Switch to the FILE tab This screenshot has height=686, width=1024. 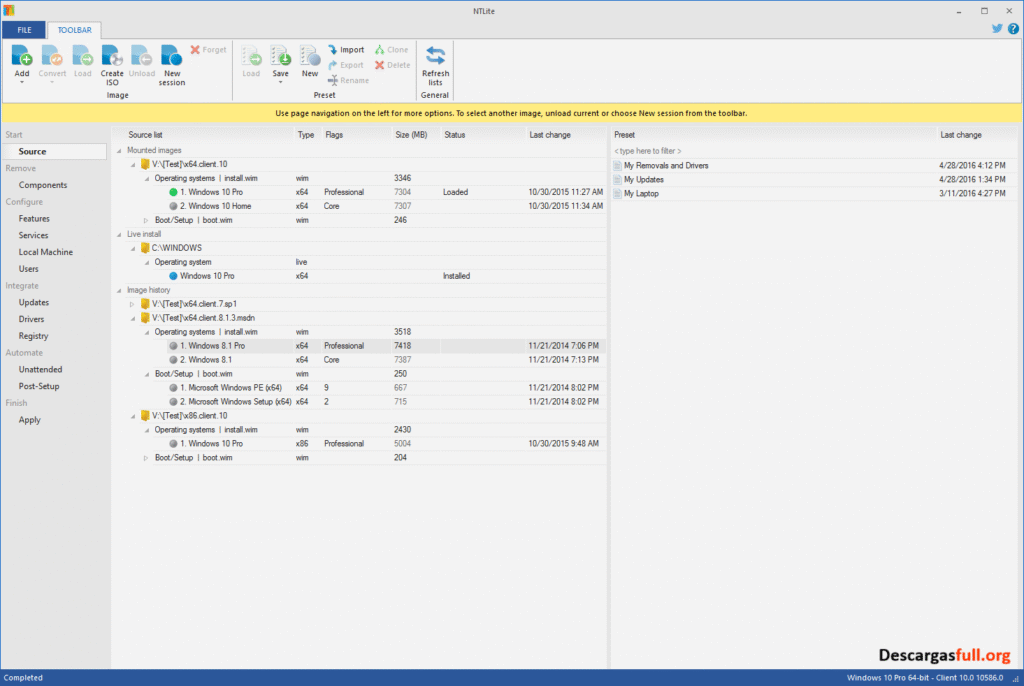23,30
